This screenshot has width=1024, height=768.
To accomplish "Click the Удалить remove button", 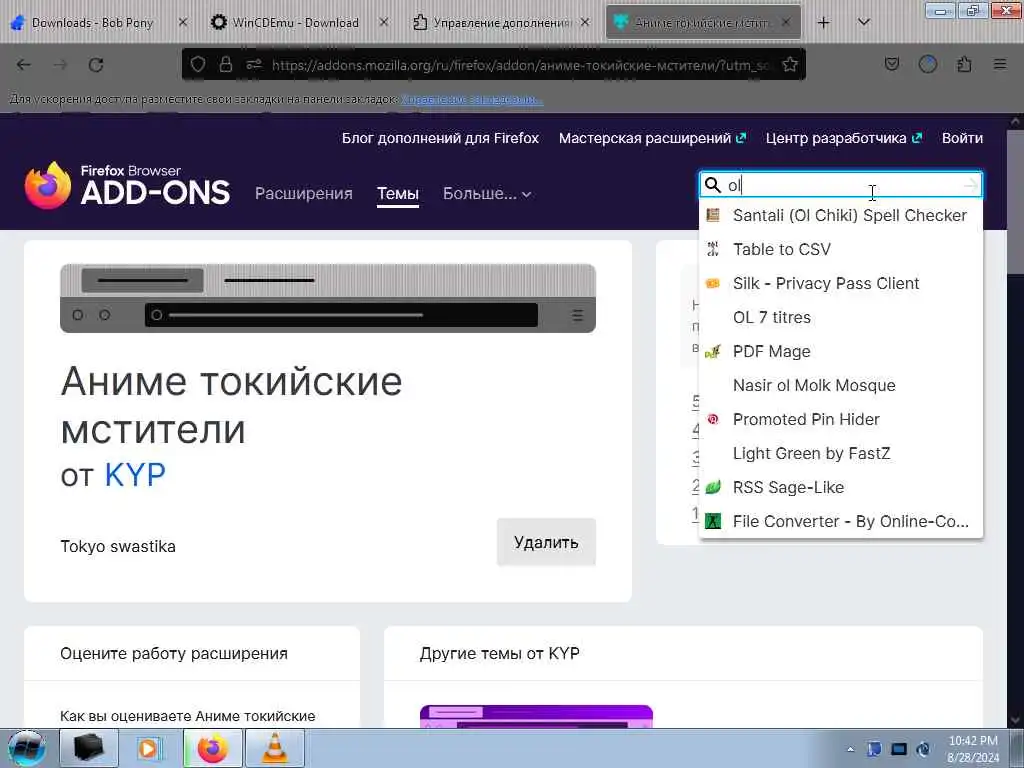I will click(546, 542).
